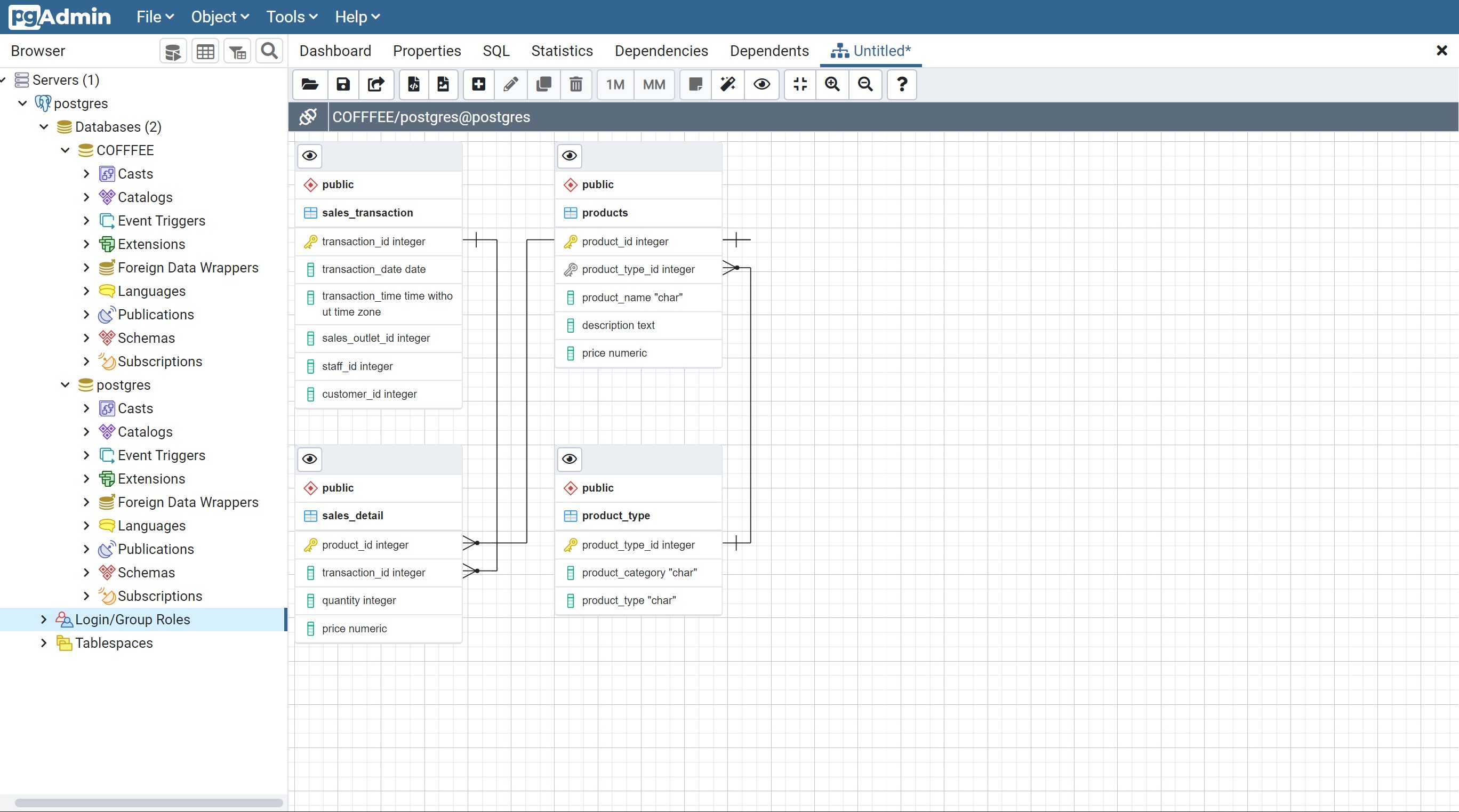Screen dimensions: 1459x812
Task: Select the one-to-many (1M) relationship tool
Action: point(614,85)
